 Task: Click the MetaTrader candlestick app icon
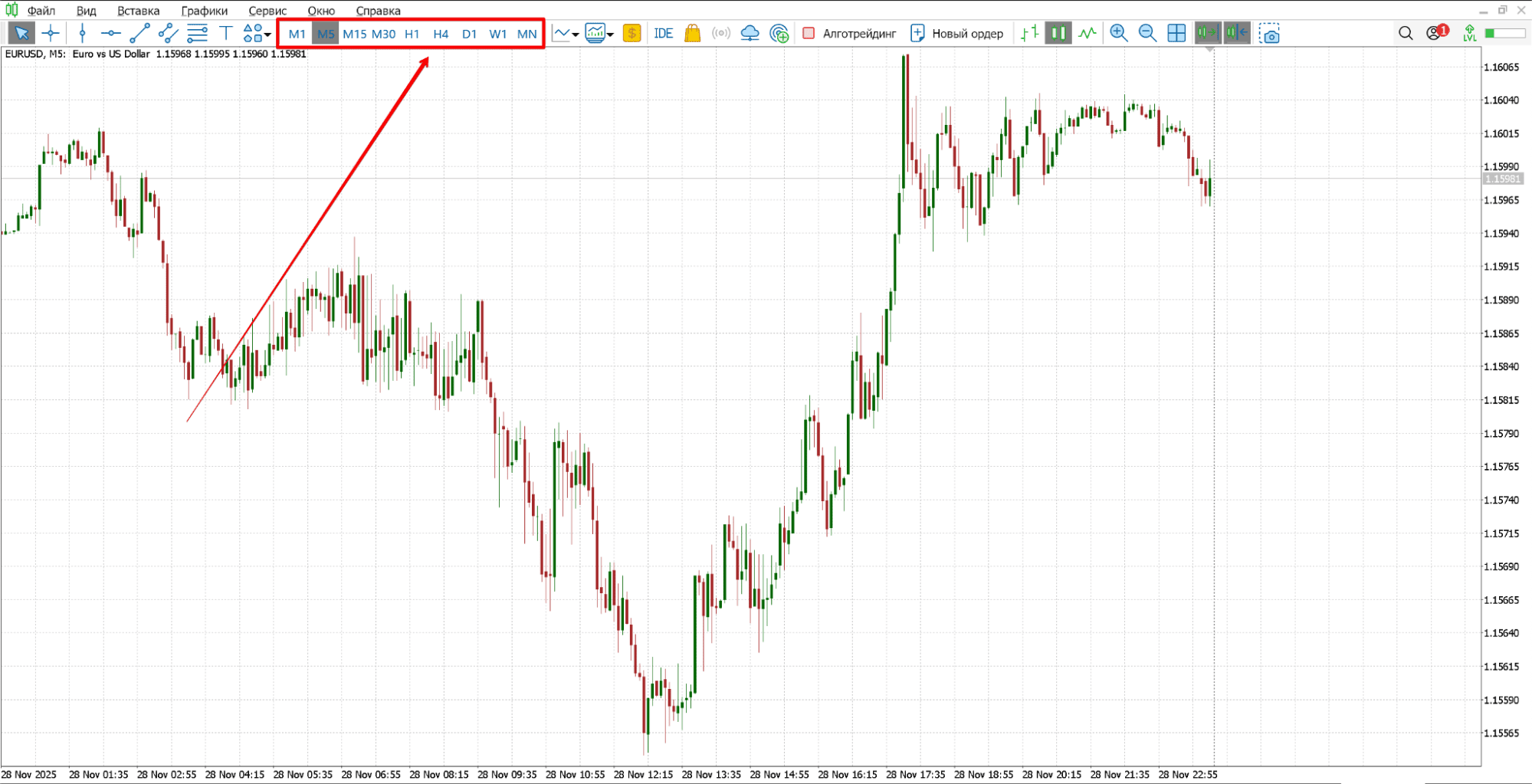point(11,10)
